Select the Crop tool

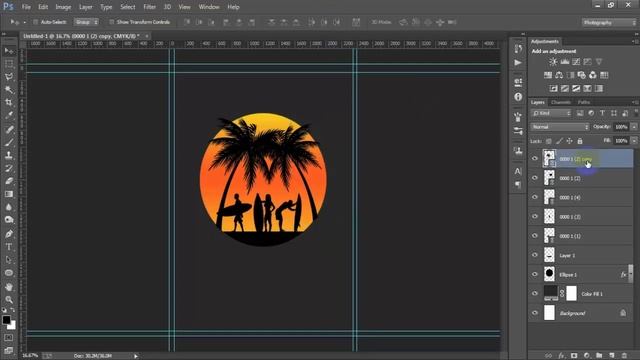pos(9,102)
